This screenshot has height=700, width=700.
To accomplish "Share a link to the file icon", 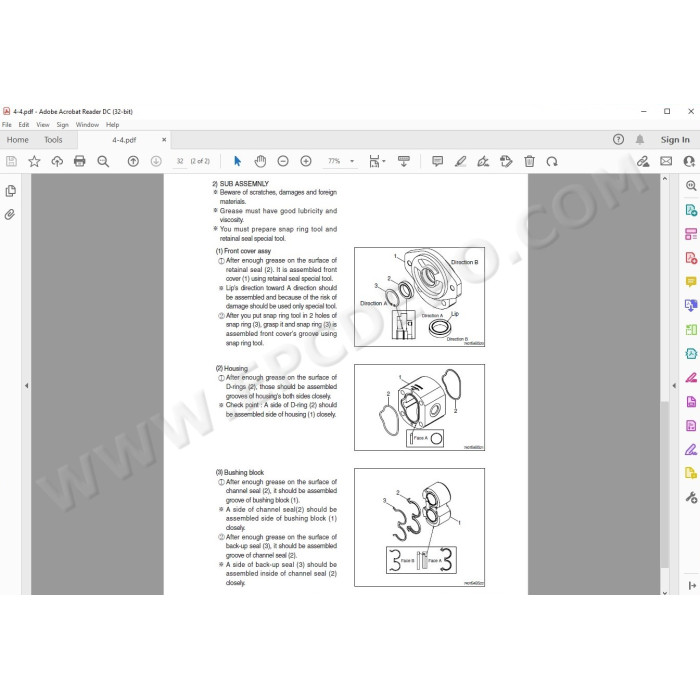I will click(x=643, y=161).
